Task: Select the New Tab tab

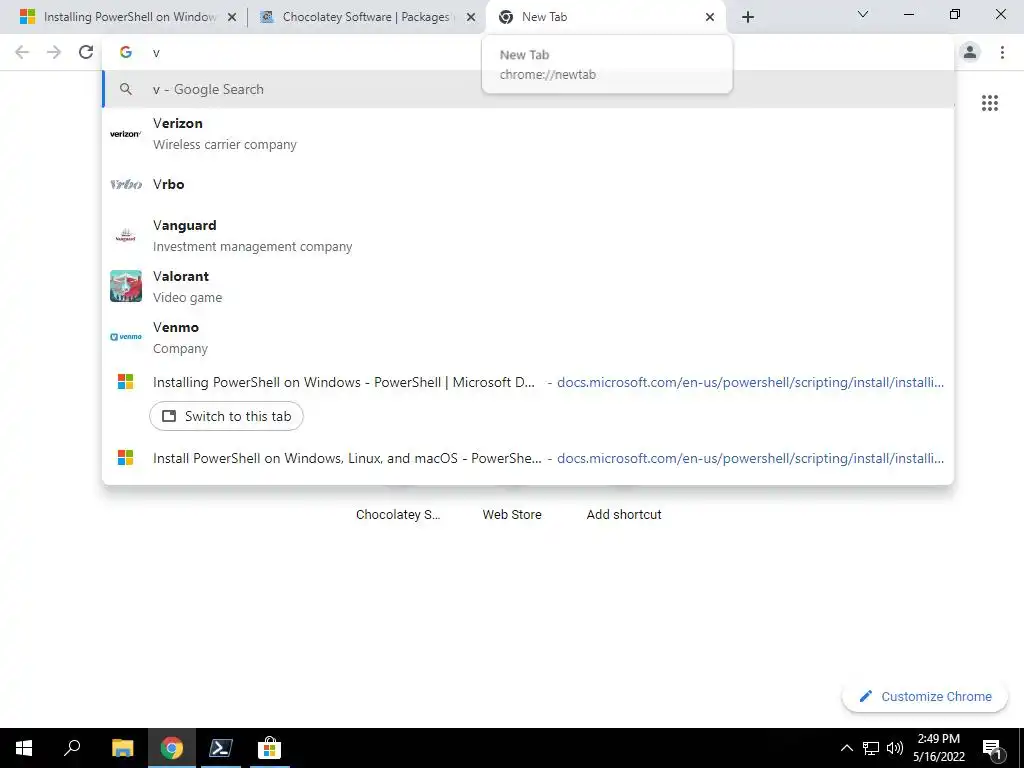Action: point(605,17)
